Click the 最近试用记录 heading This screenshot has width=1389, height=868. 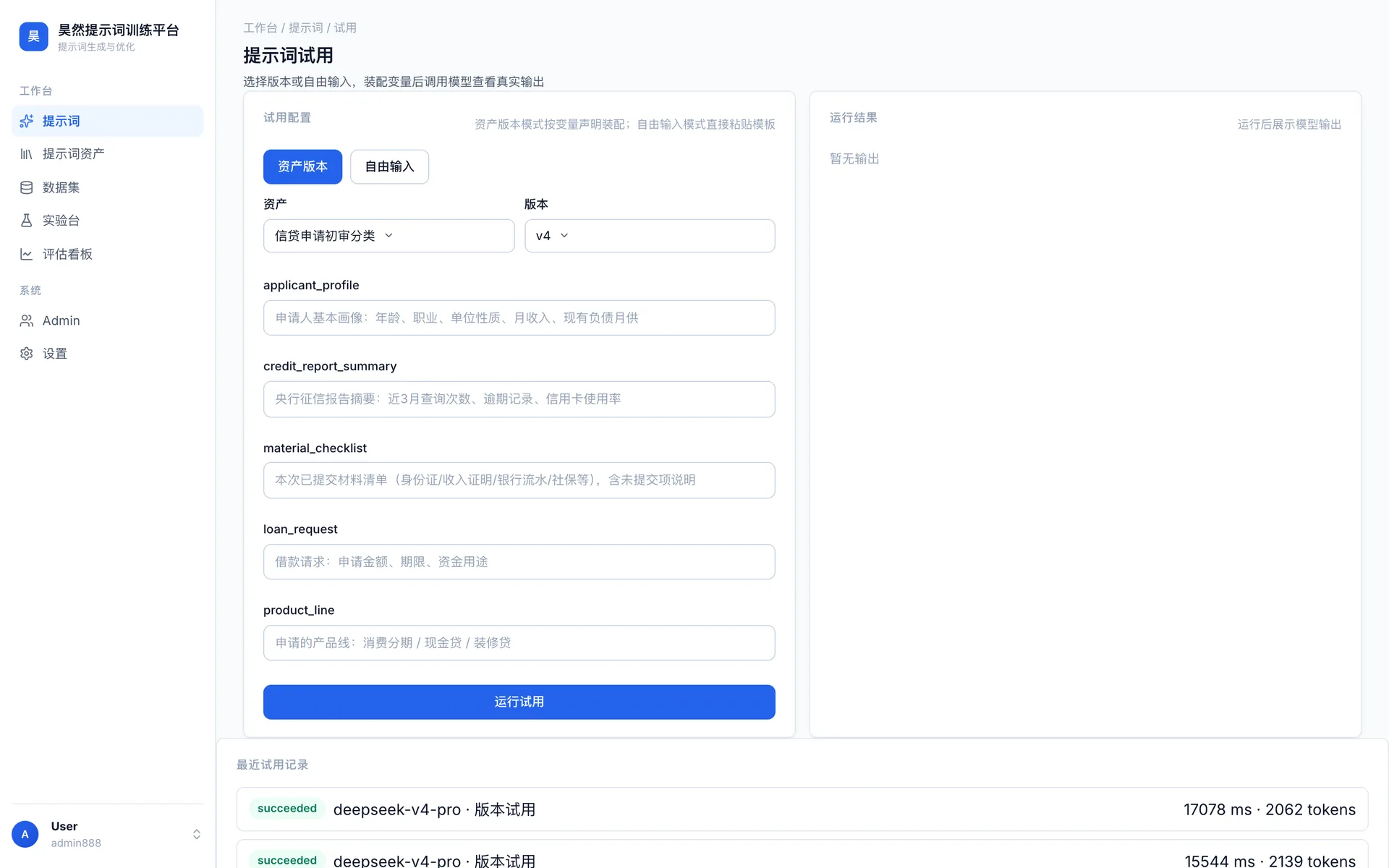coord(272,765)
